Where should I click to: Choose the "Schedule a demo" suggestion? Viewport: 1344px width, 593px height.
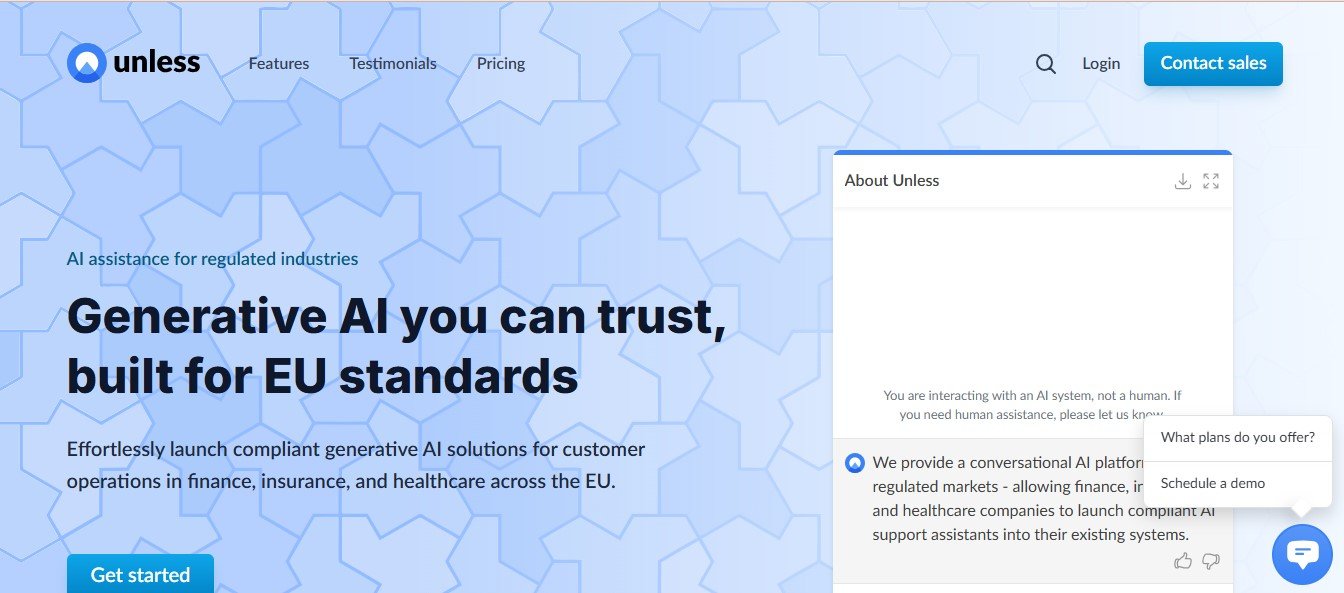pos(1213,483)
